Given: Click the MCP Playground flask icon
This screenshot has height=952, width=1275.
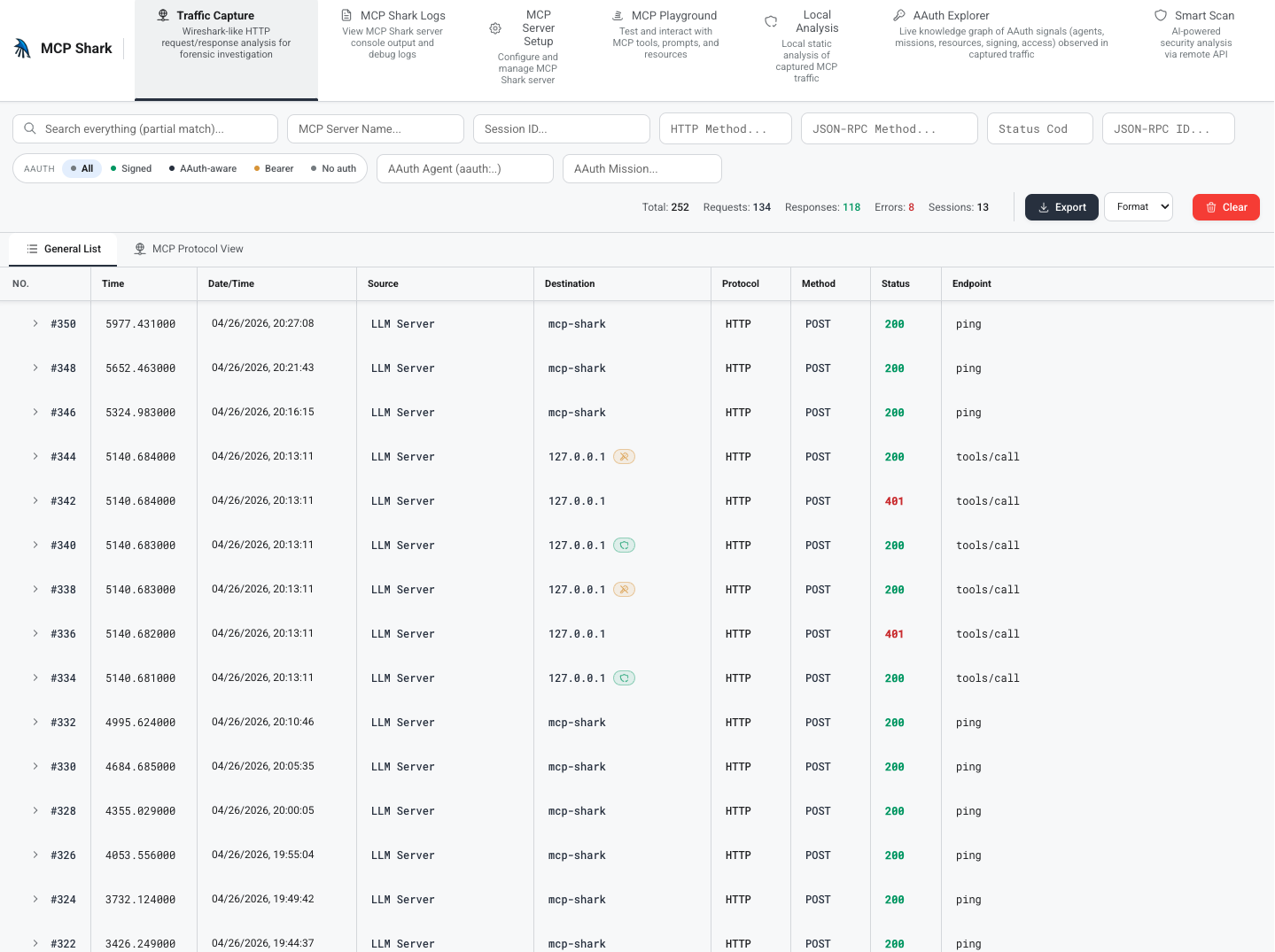Looking at the screenshot, I should click(x=618, y=15).
